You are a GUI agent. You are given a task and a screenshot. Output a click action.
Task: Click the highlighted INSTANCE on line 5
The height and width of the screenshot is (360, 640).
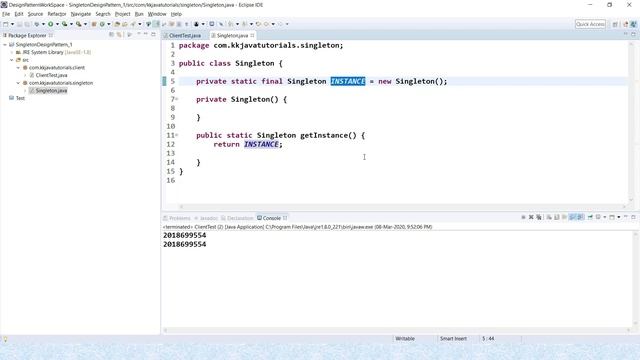(348, 81)
